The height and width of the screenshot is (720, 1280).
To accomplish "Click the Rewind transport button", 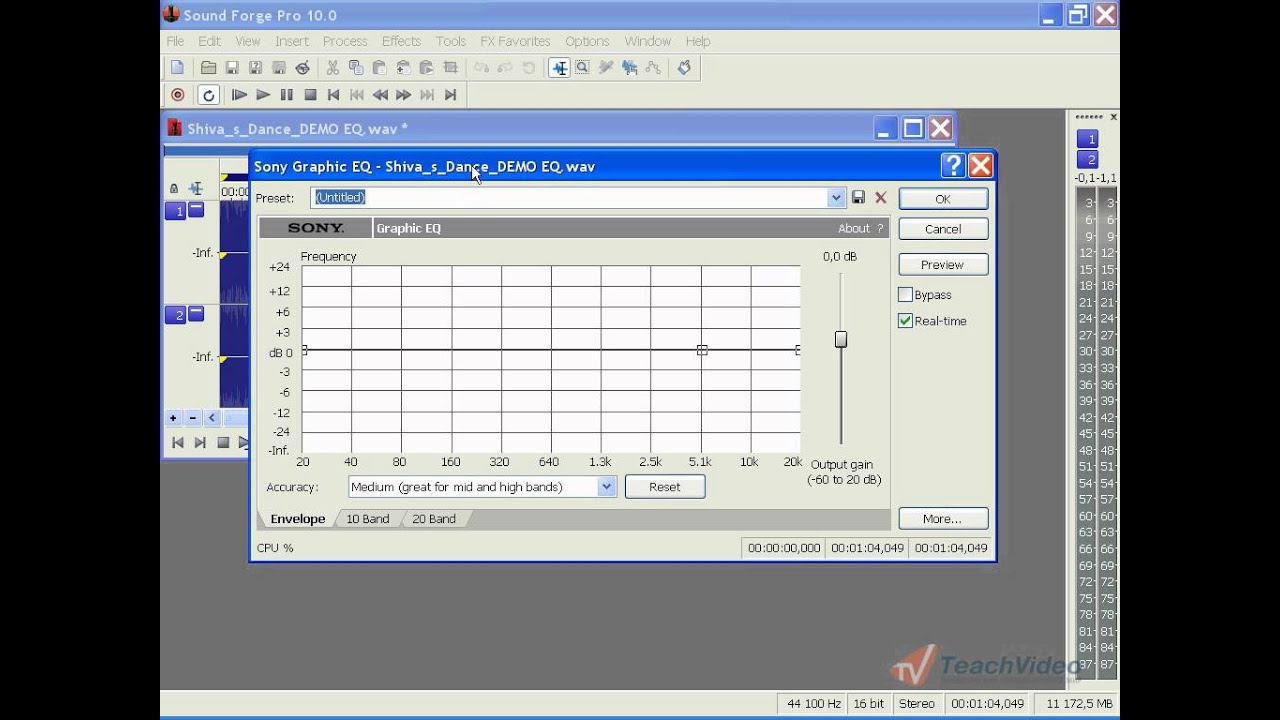I will [380, 95].
